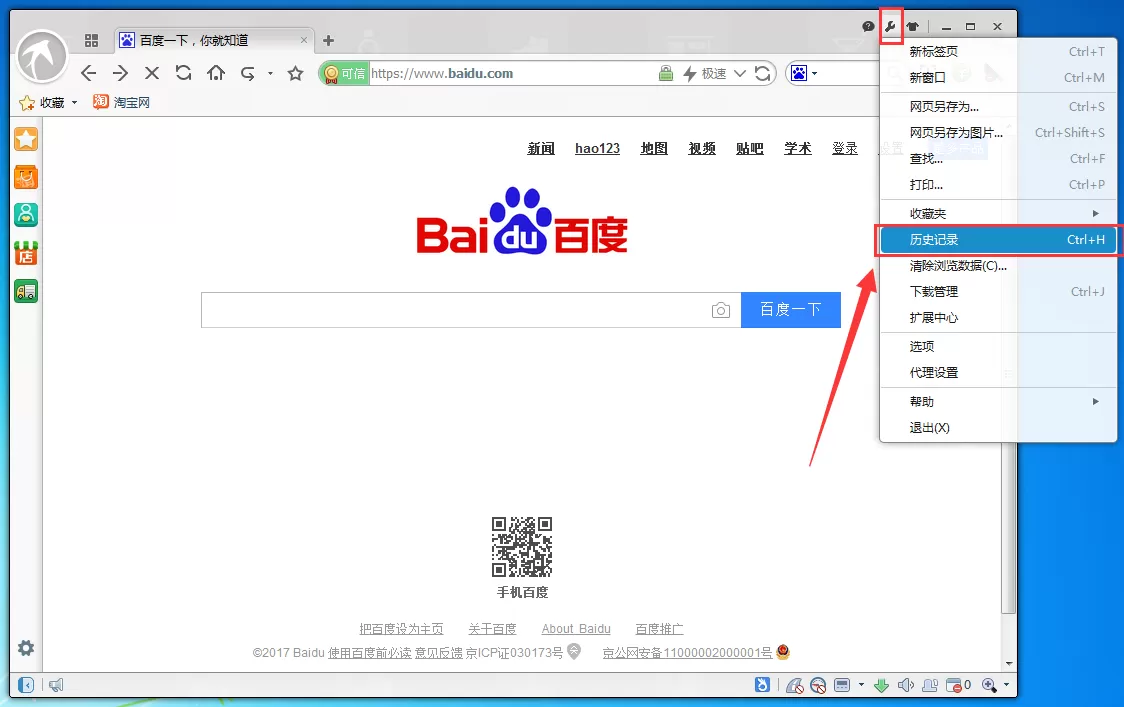Open the sidebar favorites star icon
Viewport: 1124px width, 707px height.
click(26, 139)
